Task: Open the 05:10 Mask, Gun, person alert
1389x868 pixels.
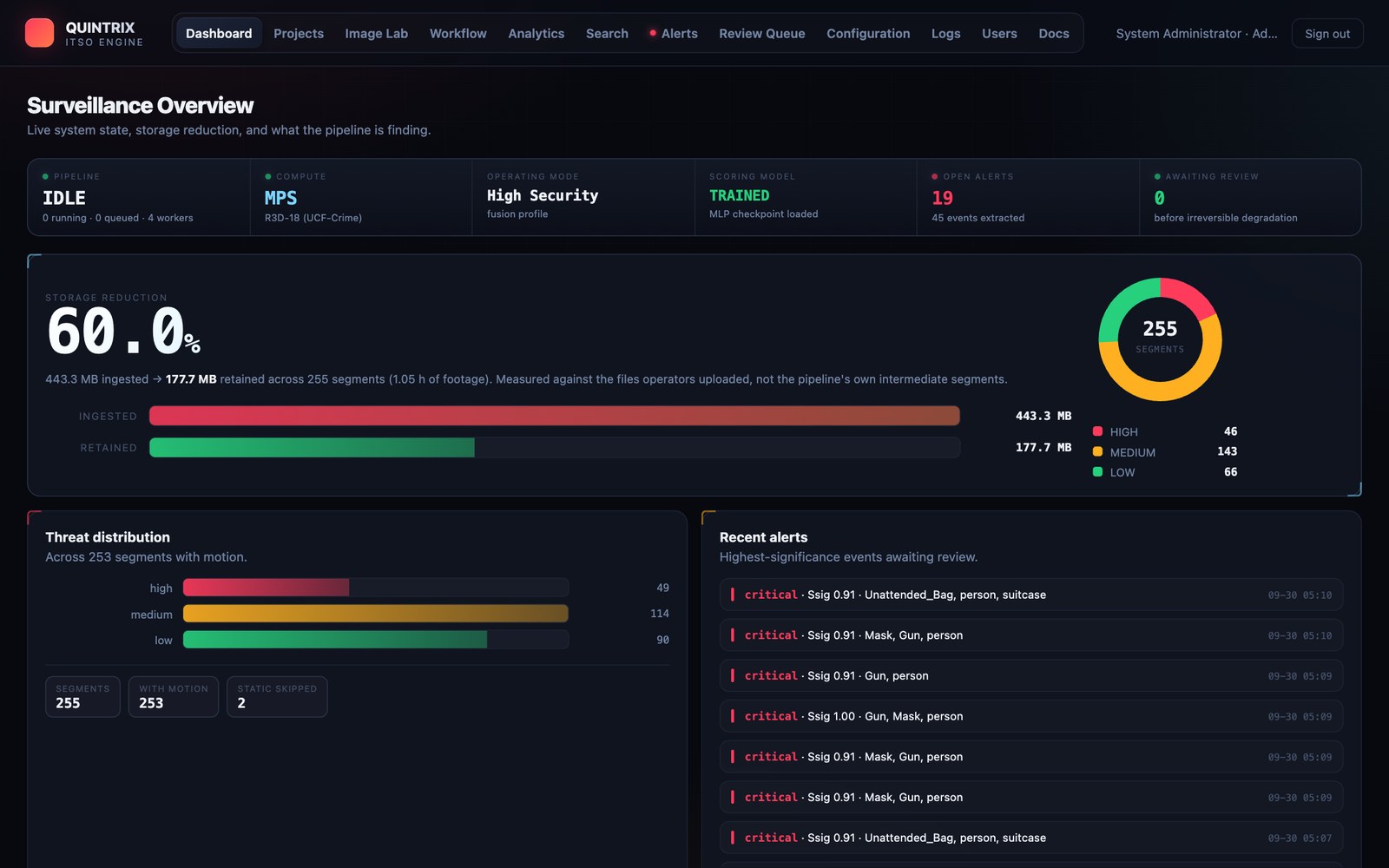Action: (1031, 635)
